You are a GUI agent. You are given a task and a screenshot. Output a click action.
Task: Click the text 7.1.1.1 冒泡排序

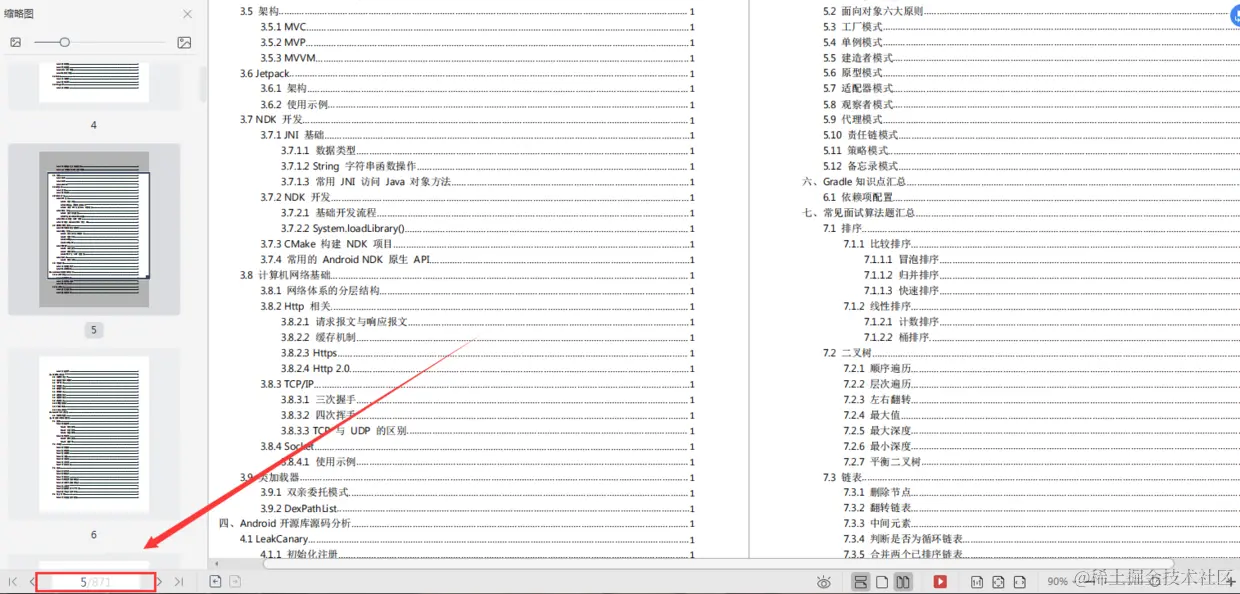902,260
